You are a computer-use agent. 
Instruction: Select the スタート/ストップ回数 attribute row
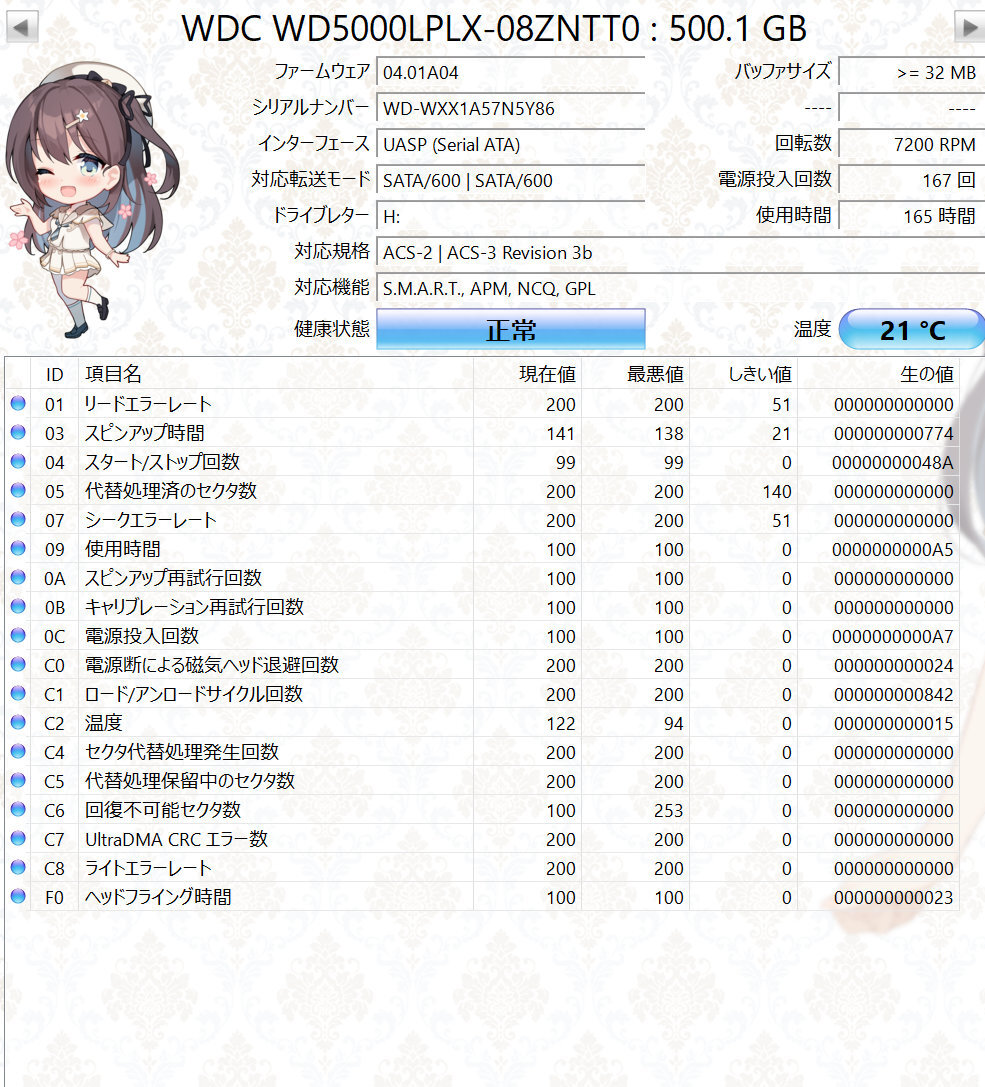(482, 462)
